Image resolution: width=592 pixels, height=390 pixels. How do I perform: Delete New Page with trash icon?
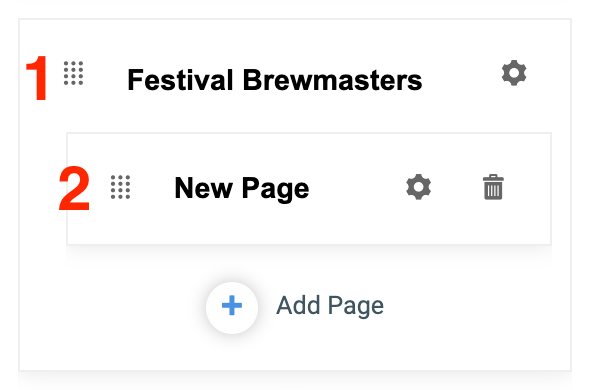pyautogui.click(x=493, y=187)
